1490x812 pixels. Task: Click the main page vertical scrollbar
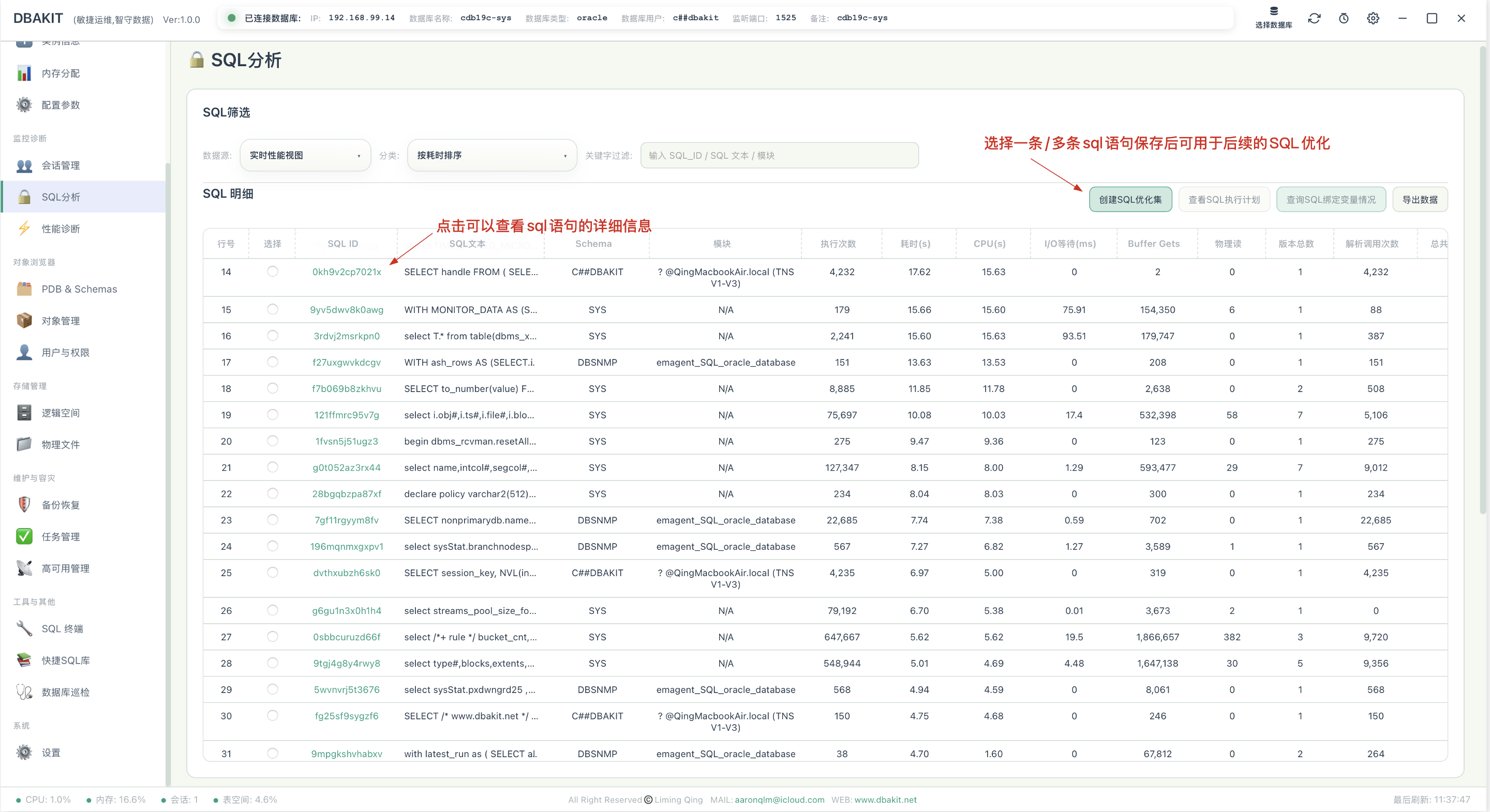[1483, 280]
